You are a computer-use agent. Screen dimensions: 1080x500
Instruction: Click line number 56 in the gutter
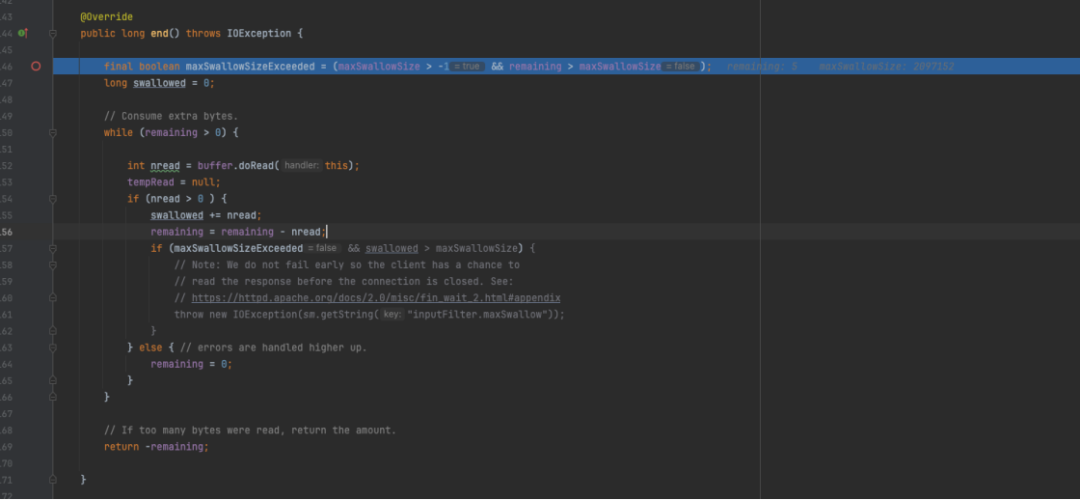coord(7,231)
